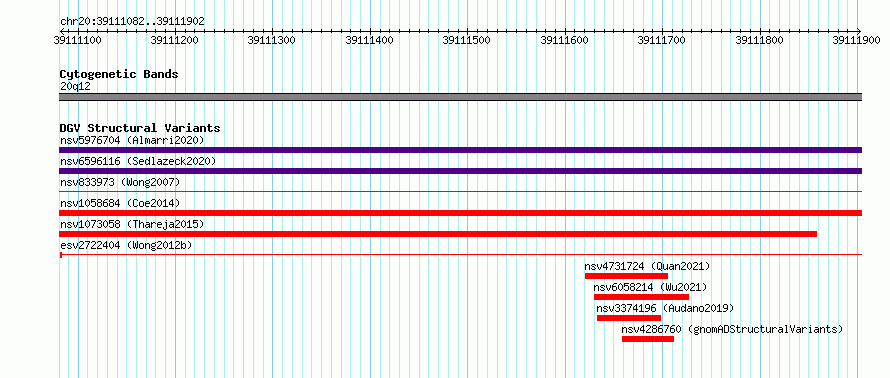
Task: Open the nsv6058214 (Wu2021) label
Action: tap(650, 287)
